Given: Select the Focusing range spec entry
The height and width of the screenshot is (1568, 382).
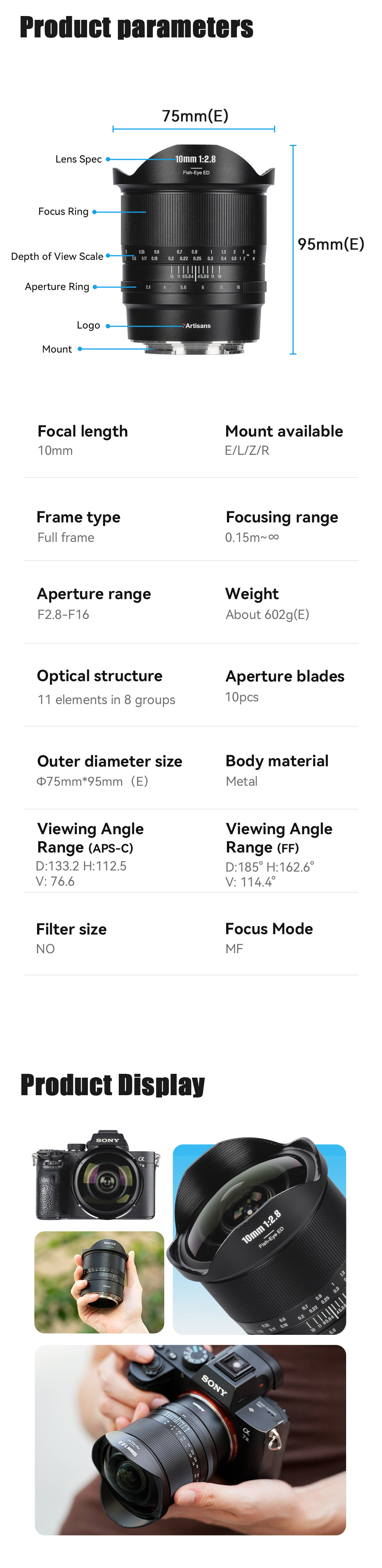Looking at the screenshot, I should click(x=282, y=527).
